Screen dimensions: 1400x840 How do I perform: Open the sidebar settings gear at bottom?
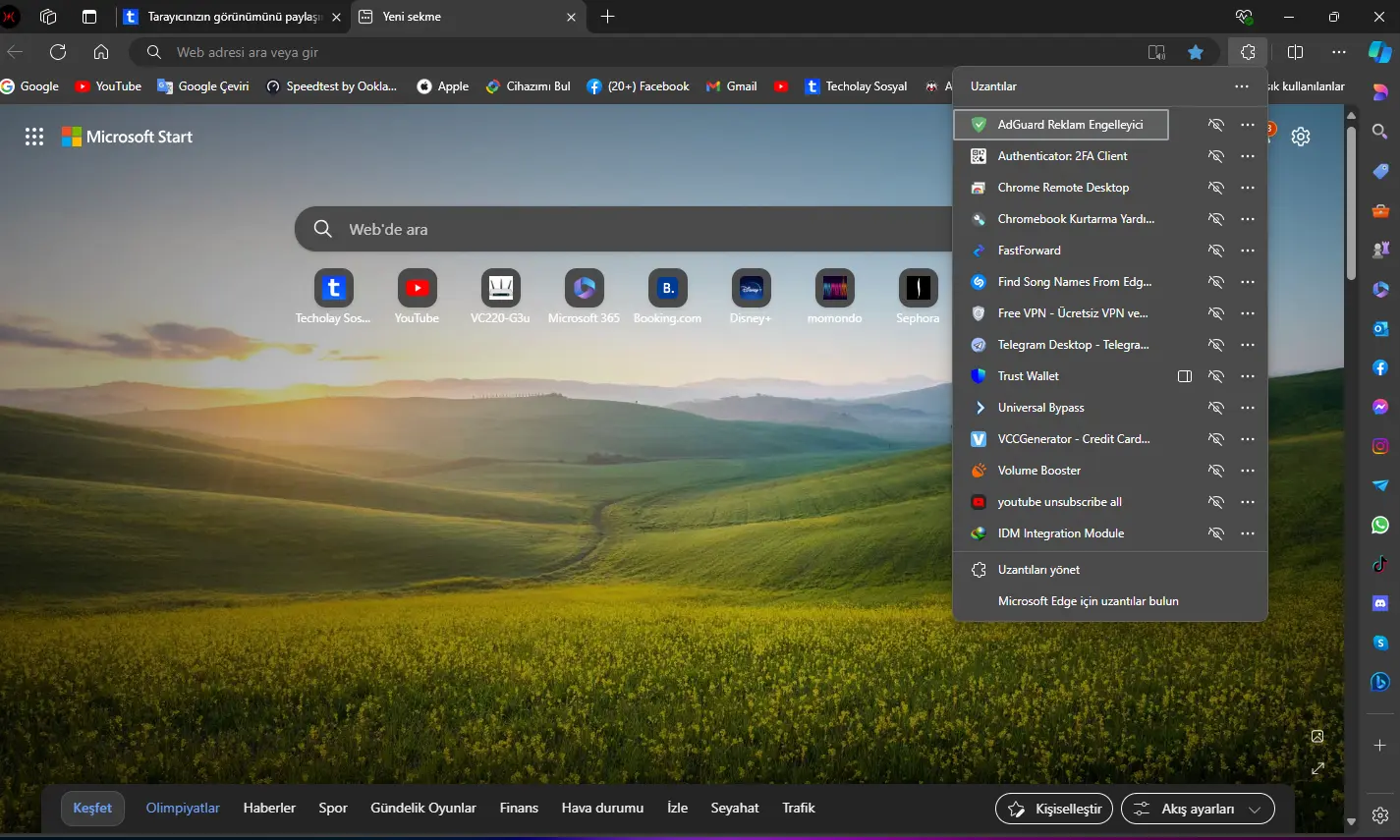(1380, 815)
